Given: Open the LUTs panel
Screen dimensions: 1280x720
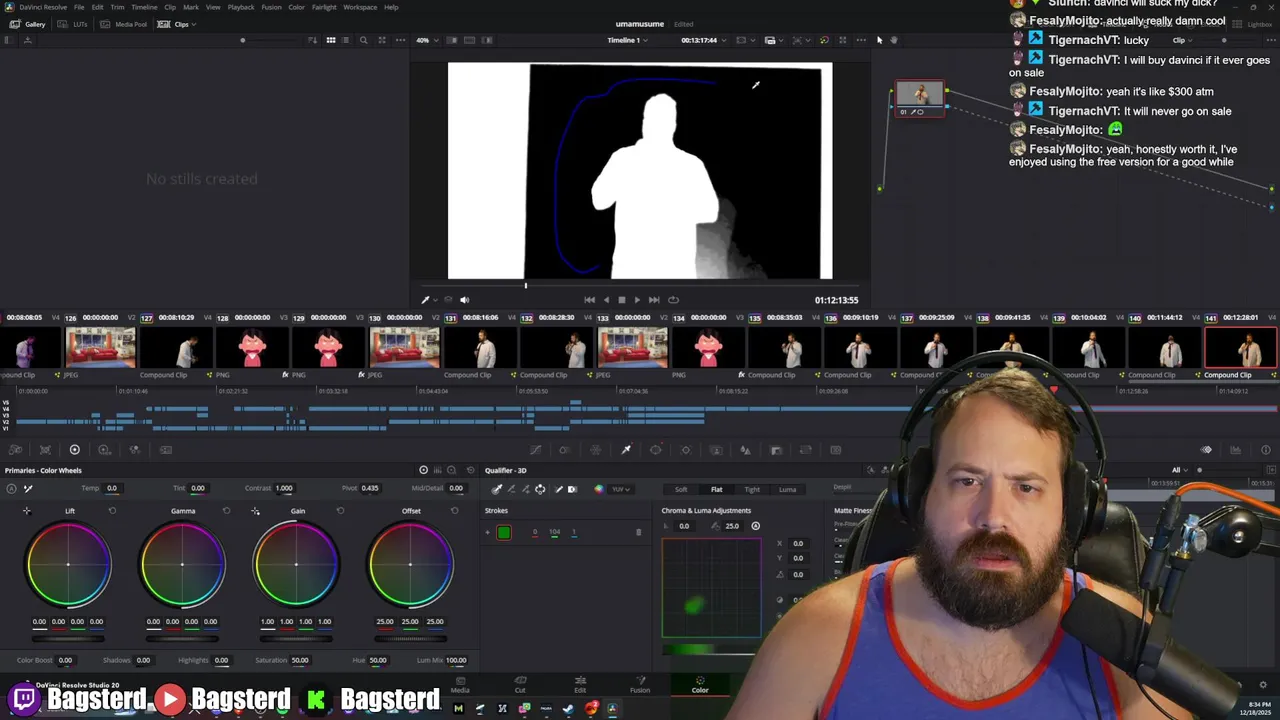Looking at the screenshot, I should click(74, 24).
